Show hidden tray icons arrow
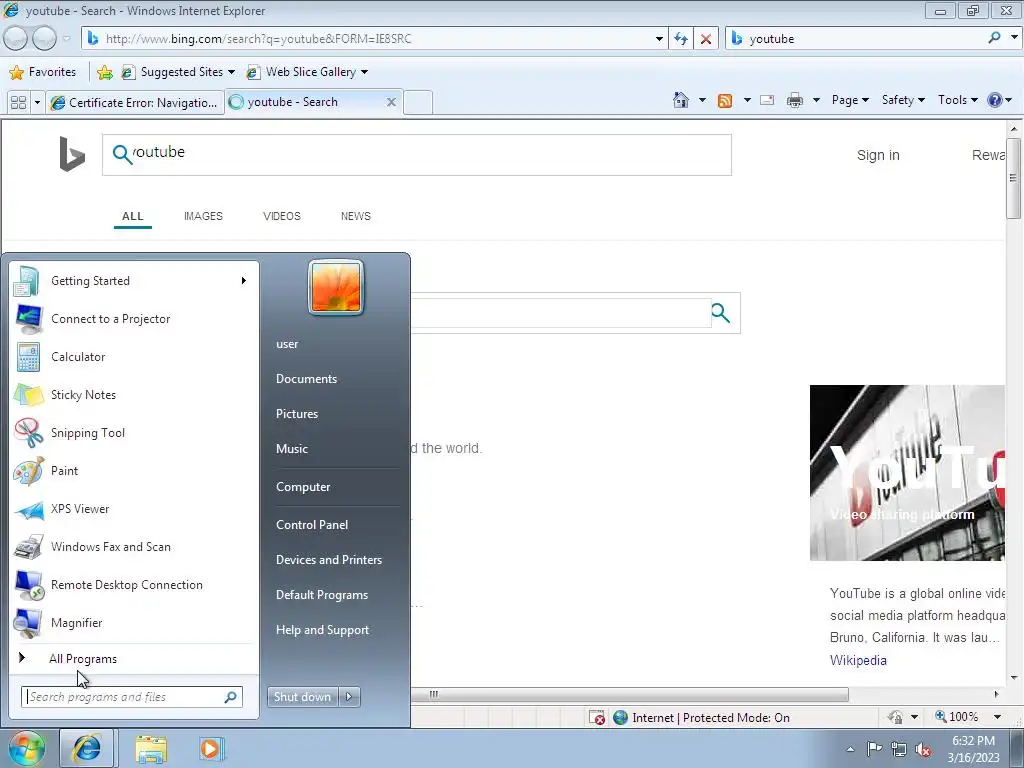The height and width of the screenshot is (768, 1024). (850, 749)
